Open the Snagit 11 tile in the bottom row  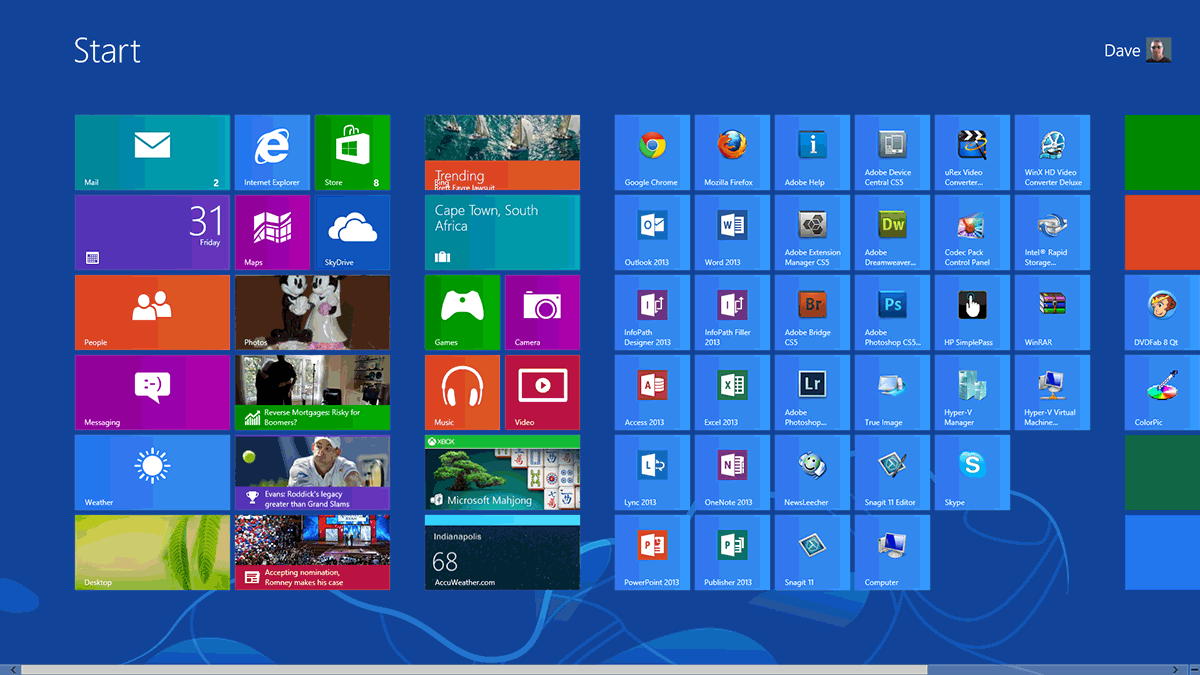812,552
